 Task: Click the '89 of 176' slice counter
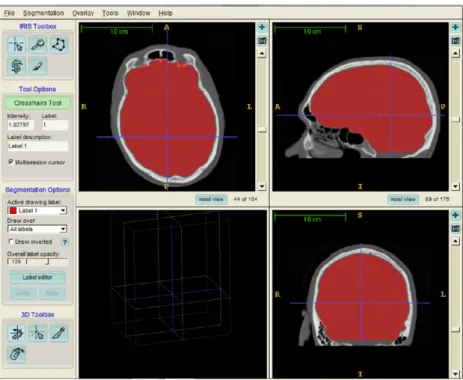[437, 199]
